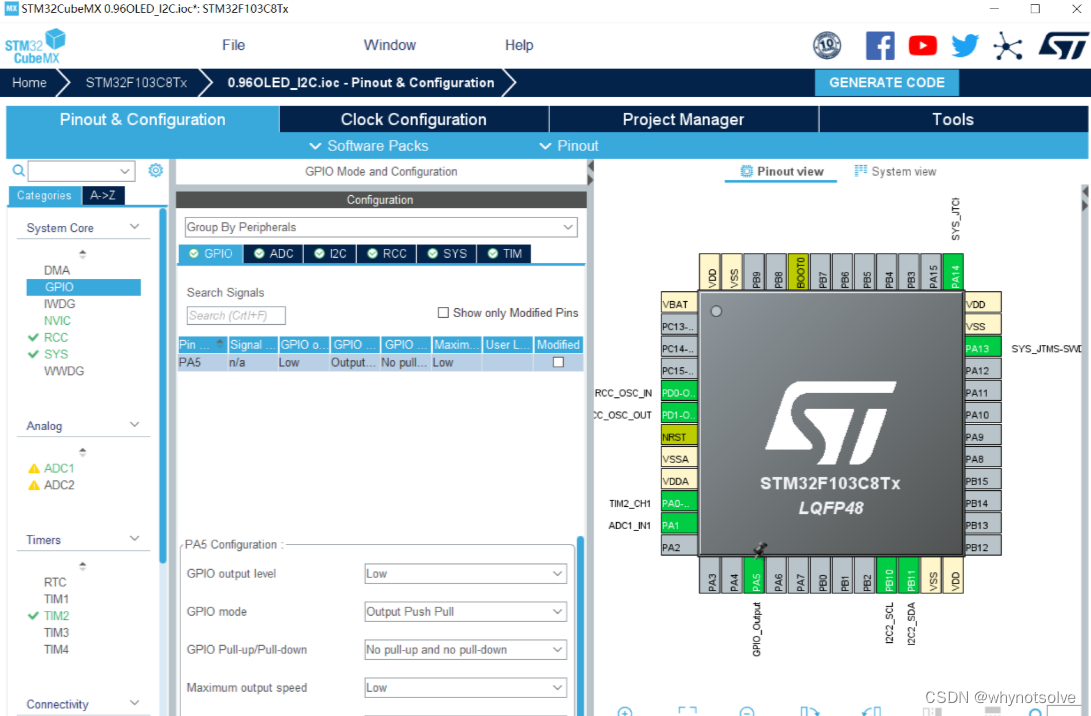The height and width of the screenshot is (716, 1091).
Task: Switch to A->Z sorted list tab
Action: pos(103,196)
